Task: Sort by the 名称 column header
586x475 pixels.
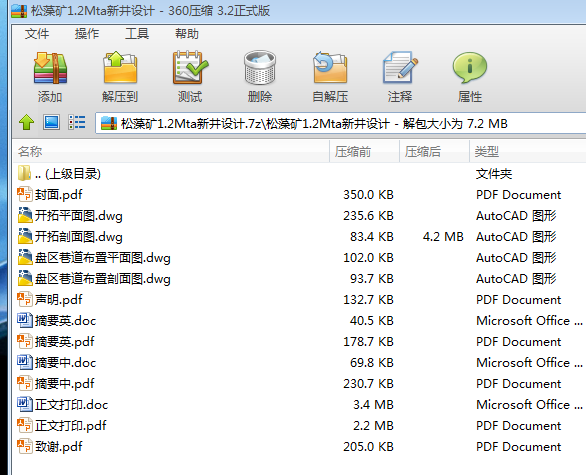Action: (171, 151)
